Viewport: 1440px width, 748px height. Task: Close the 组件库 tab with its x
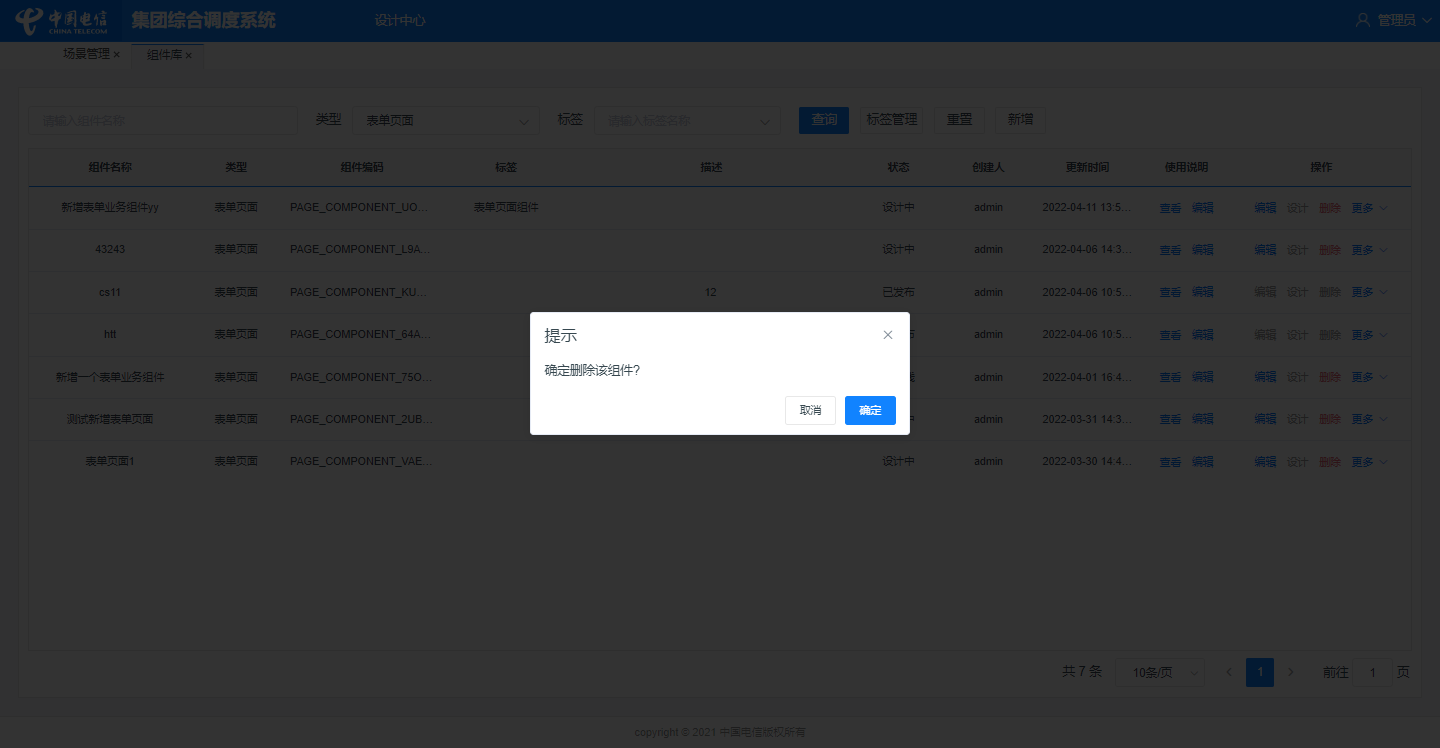tap(188, 56)
